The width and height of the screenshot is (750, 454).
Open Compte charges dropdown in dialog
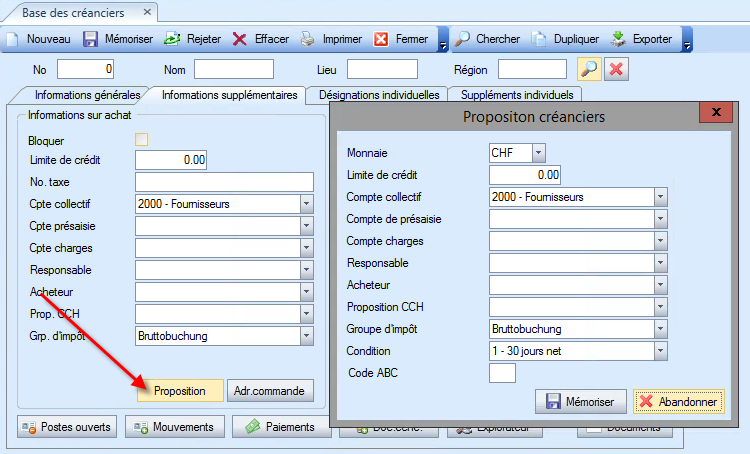[660, 241]
